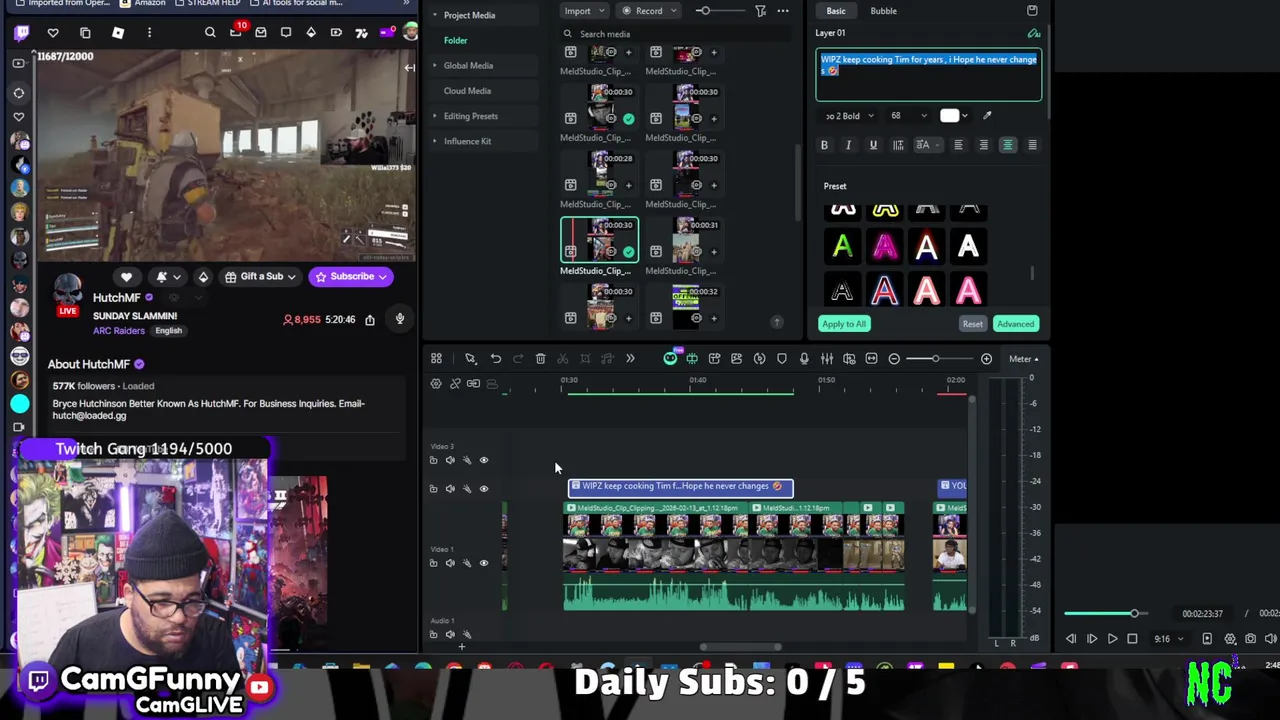Toggle the link clips icon under toolbar
Viewport: 1280px width, 720px height.
pos(455,384)
